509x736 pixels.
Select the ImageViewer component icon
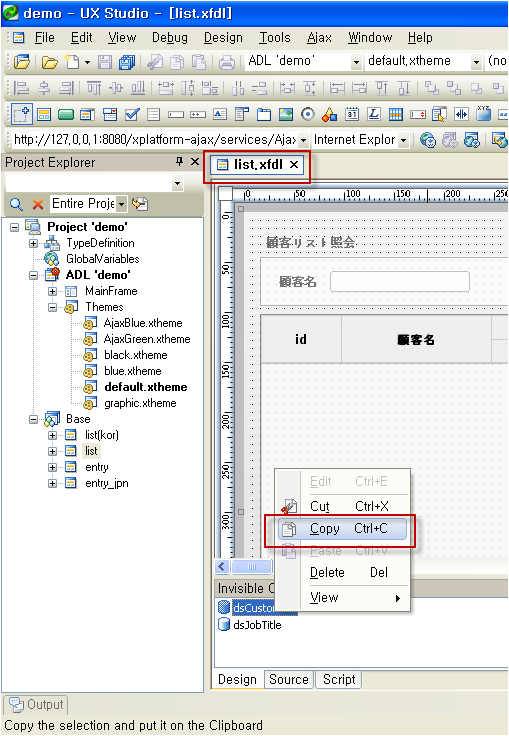click(x=285, y=114)
